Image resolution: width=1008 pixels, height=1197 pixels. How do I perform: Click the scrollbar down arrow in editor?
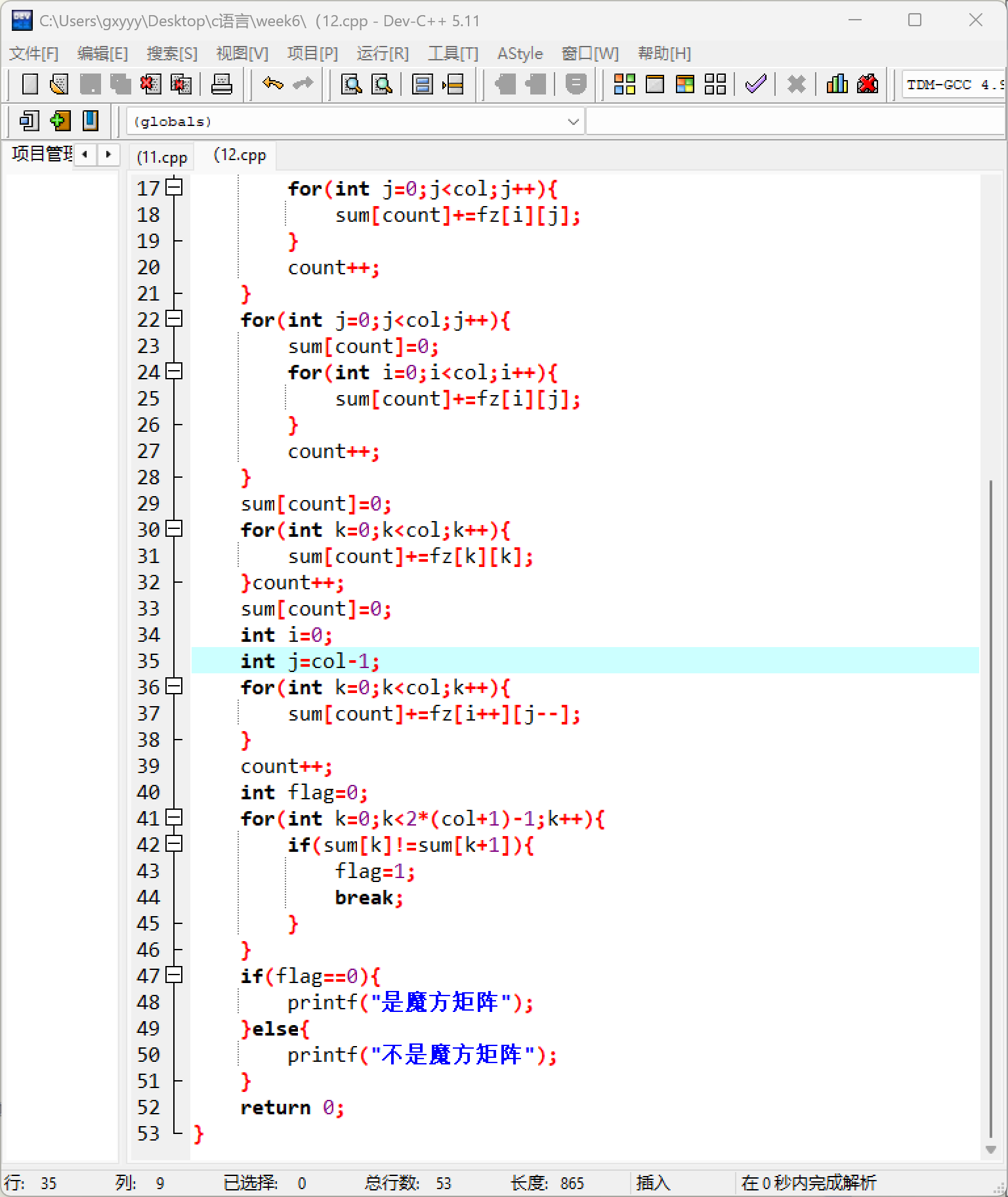click(x=991, y=1150)
